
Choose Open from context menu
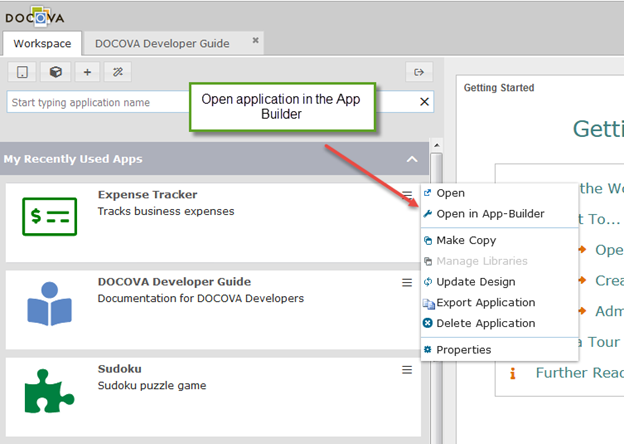[499, 193]
